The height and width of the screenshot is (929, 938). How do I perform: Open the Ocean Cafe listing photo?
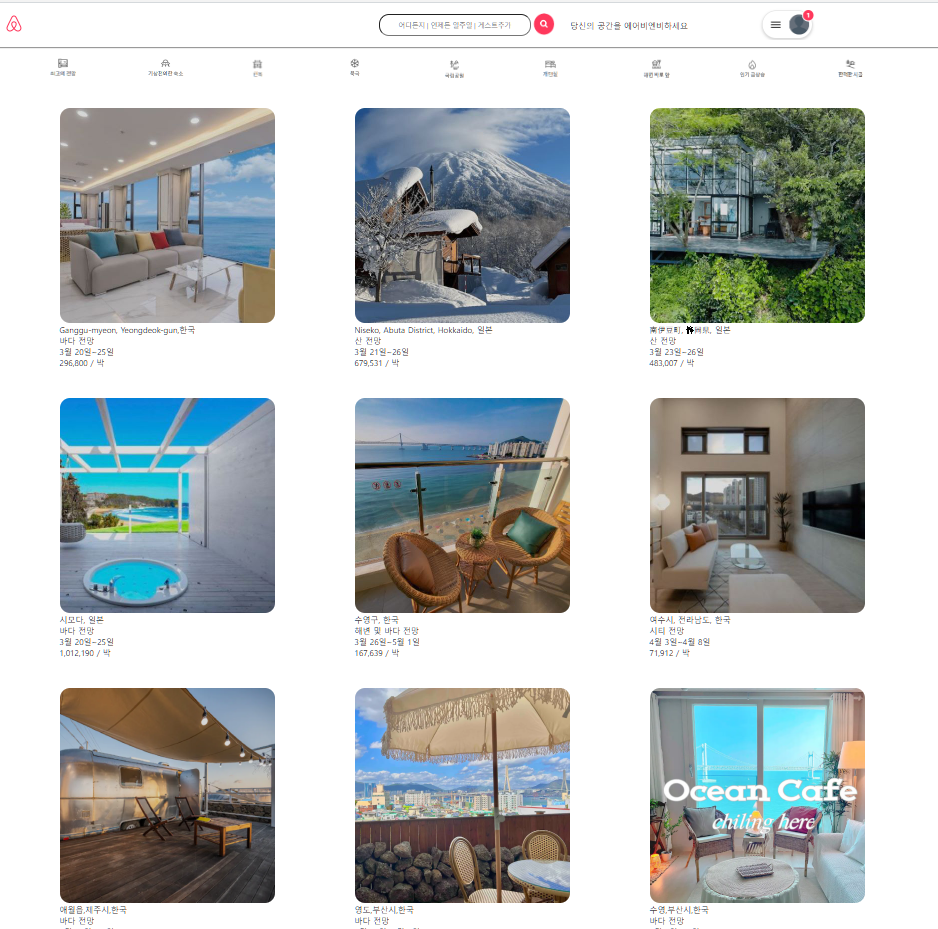pyautogui.click(x=757, y=796)
